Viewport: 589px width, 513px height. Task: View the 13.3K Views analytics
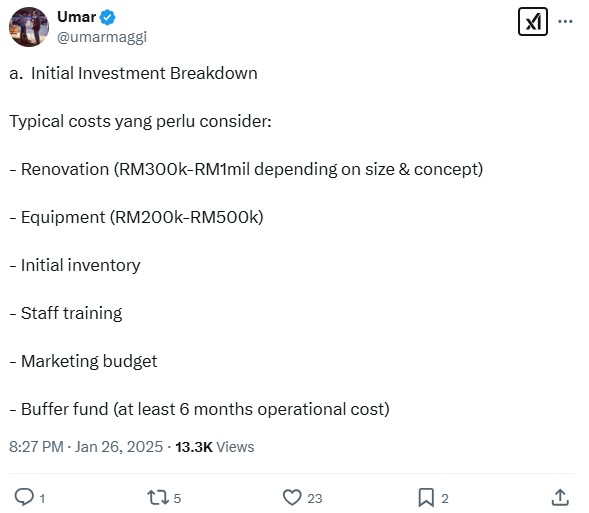pos(214,447)
